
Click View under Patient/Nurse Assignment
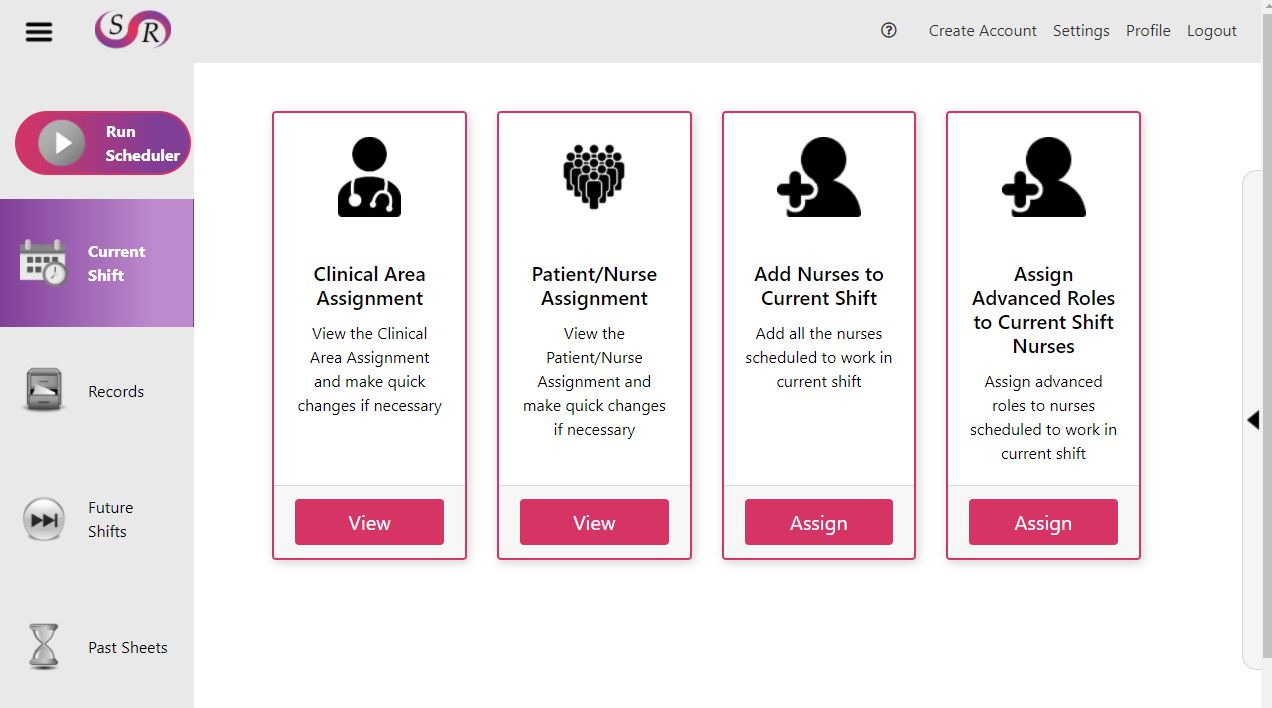594,522
